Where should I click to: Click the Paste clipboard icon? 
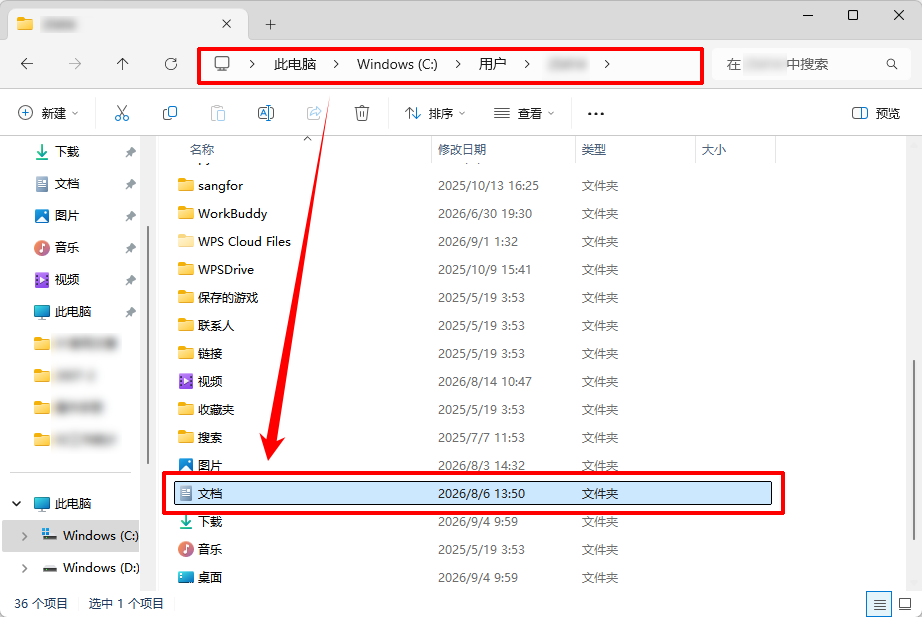click(x=218, y=113)
